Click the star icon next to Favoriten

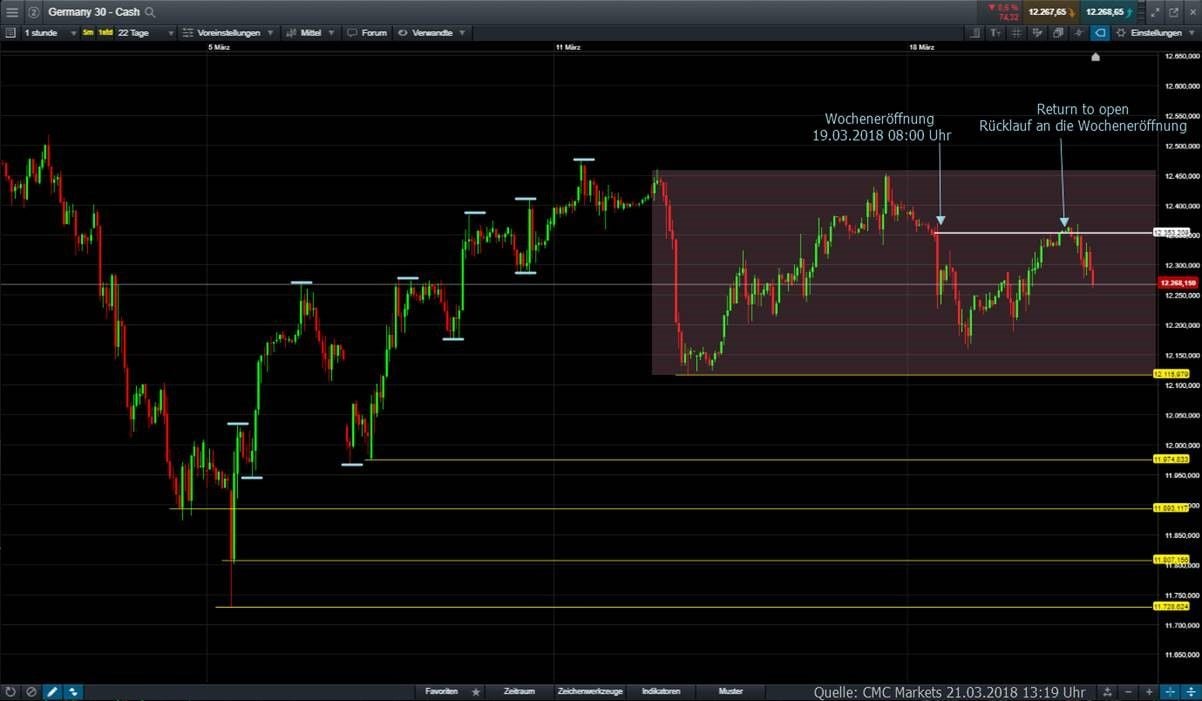(x=476, y=691)
